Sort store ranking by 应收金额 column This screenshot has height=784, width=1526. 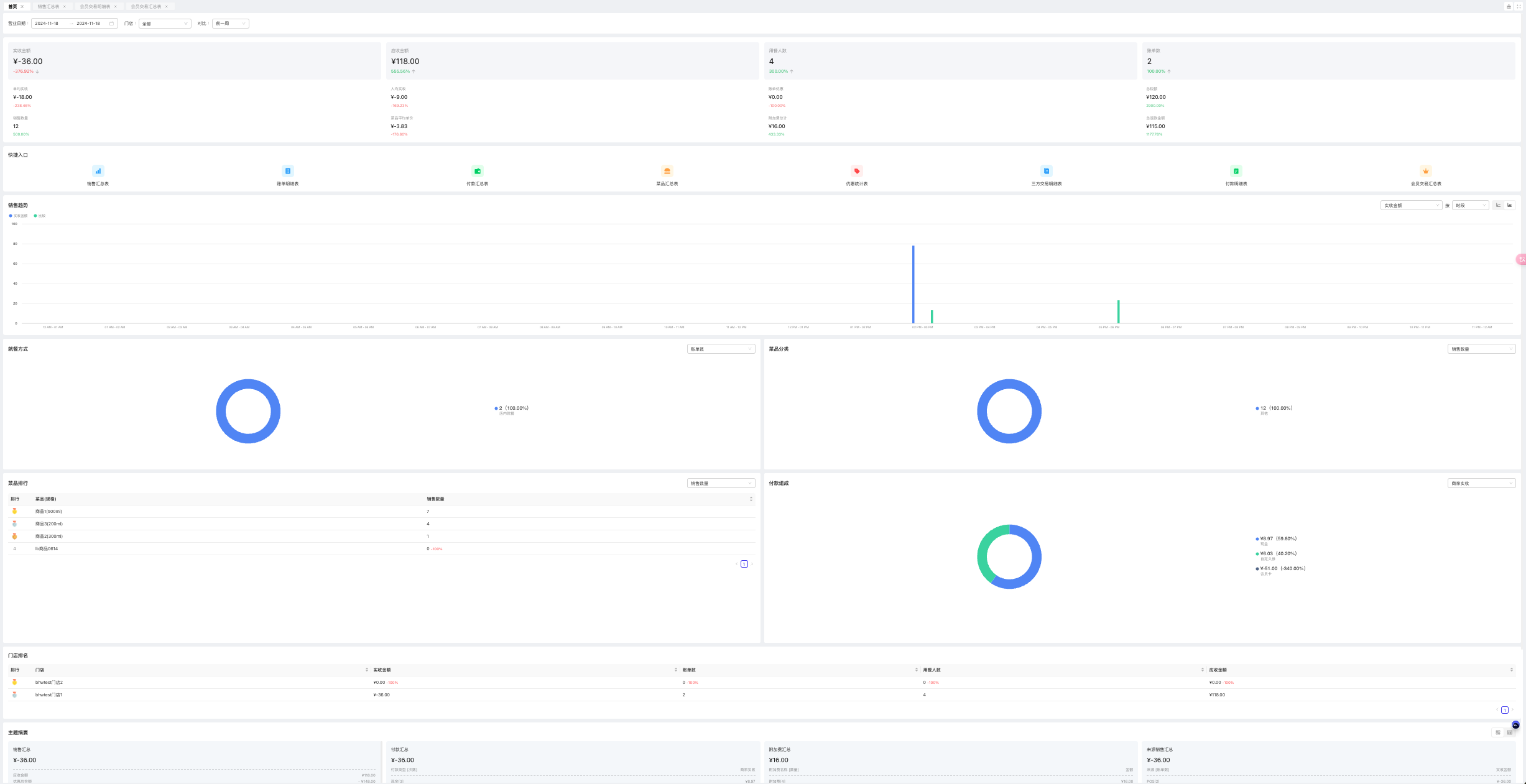[1511, 670]
